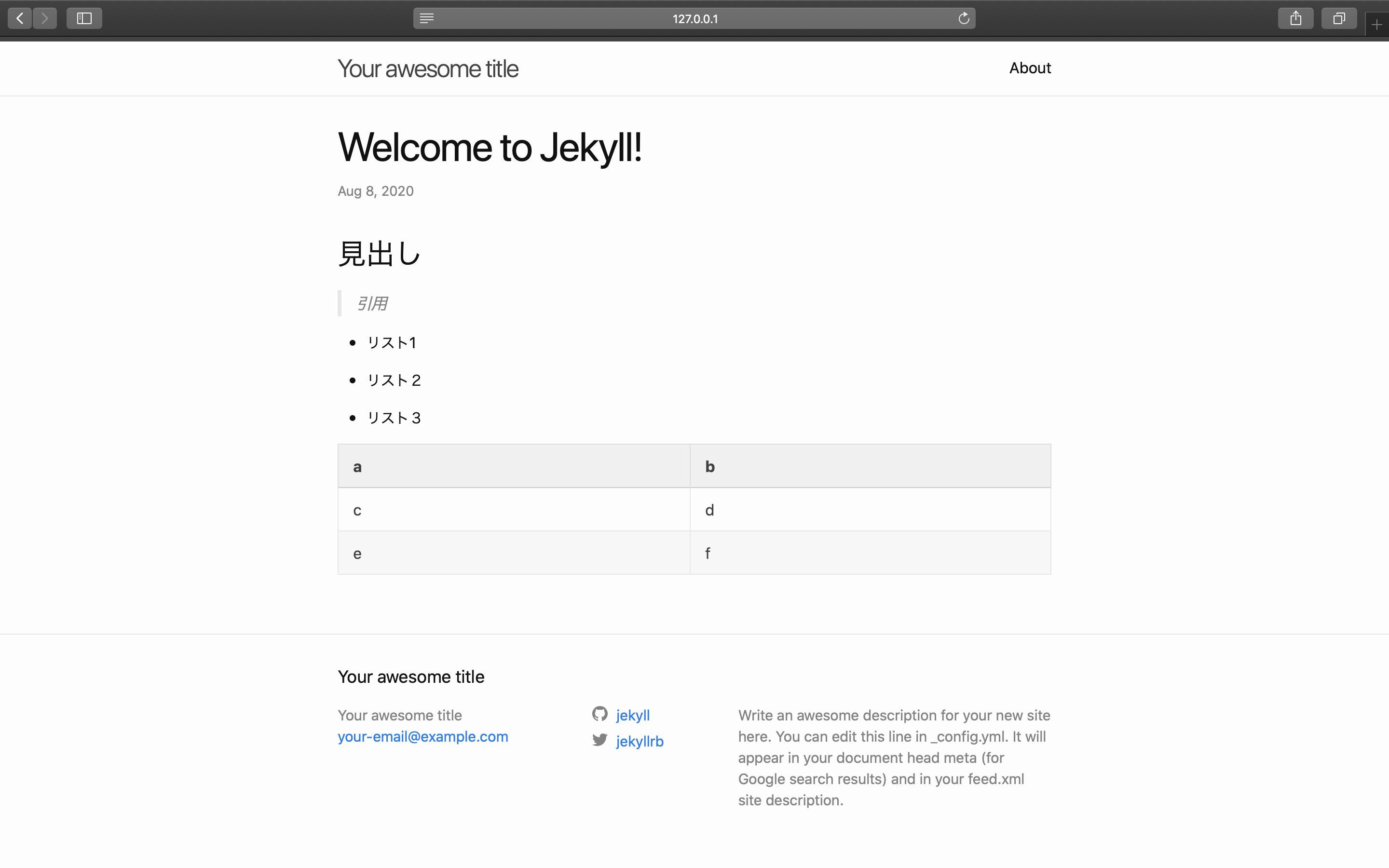
Task: Click table cell e
Action: point(514,553)
